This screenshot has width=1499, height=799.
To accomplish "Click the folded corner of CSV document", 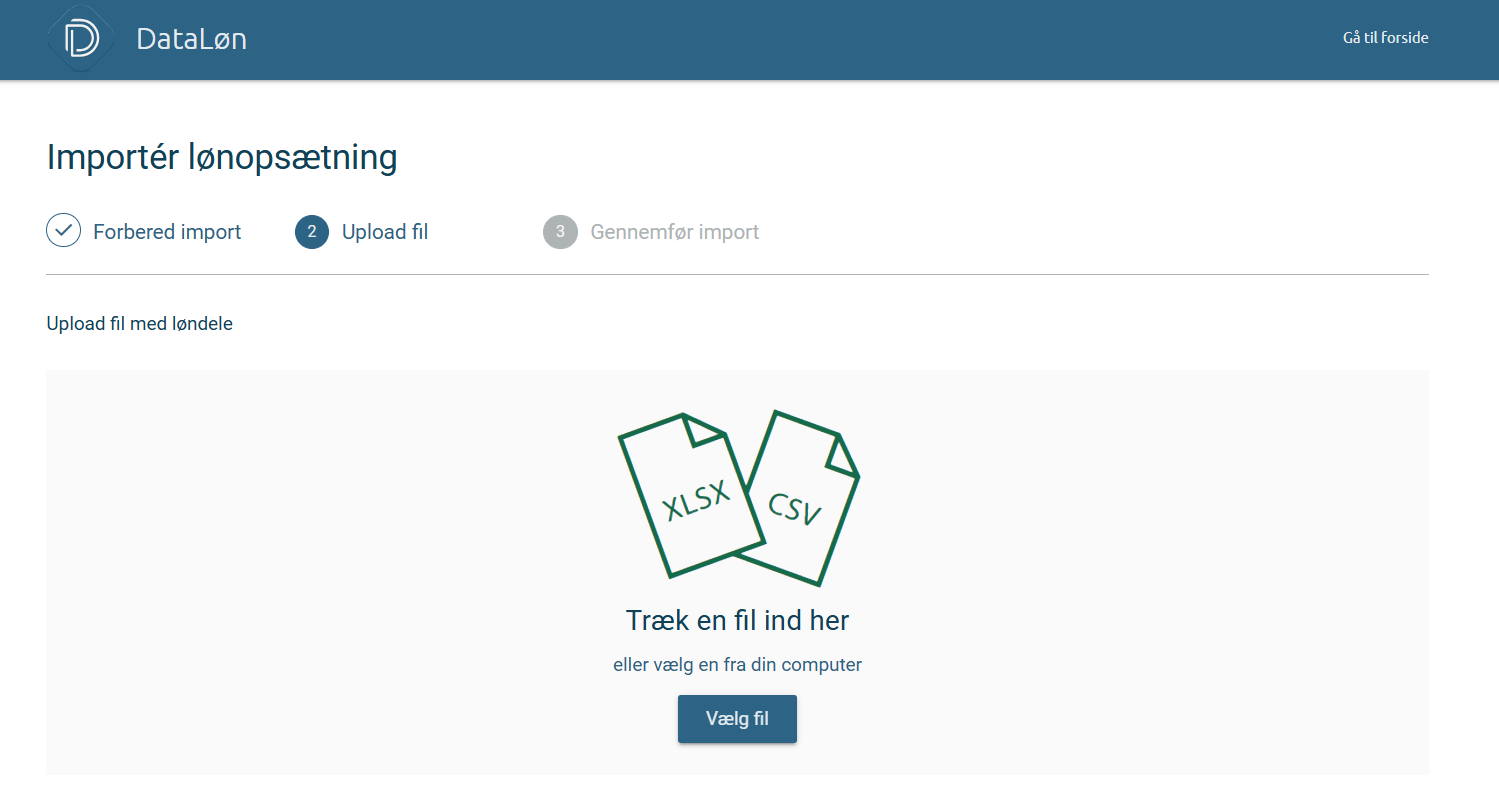I will pos(843,455).
